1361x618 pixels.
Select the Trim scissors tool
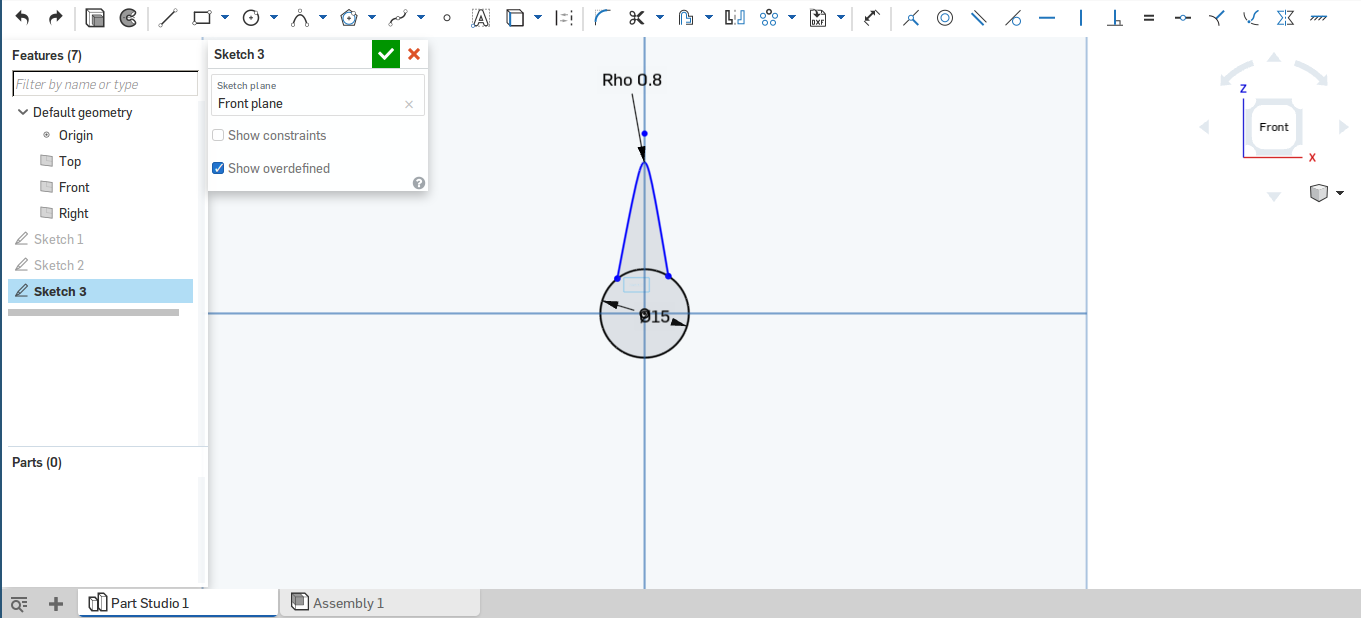point(637,17)
